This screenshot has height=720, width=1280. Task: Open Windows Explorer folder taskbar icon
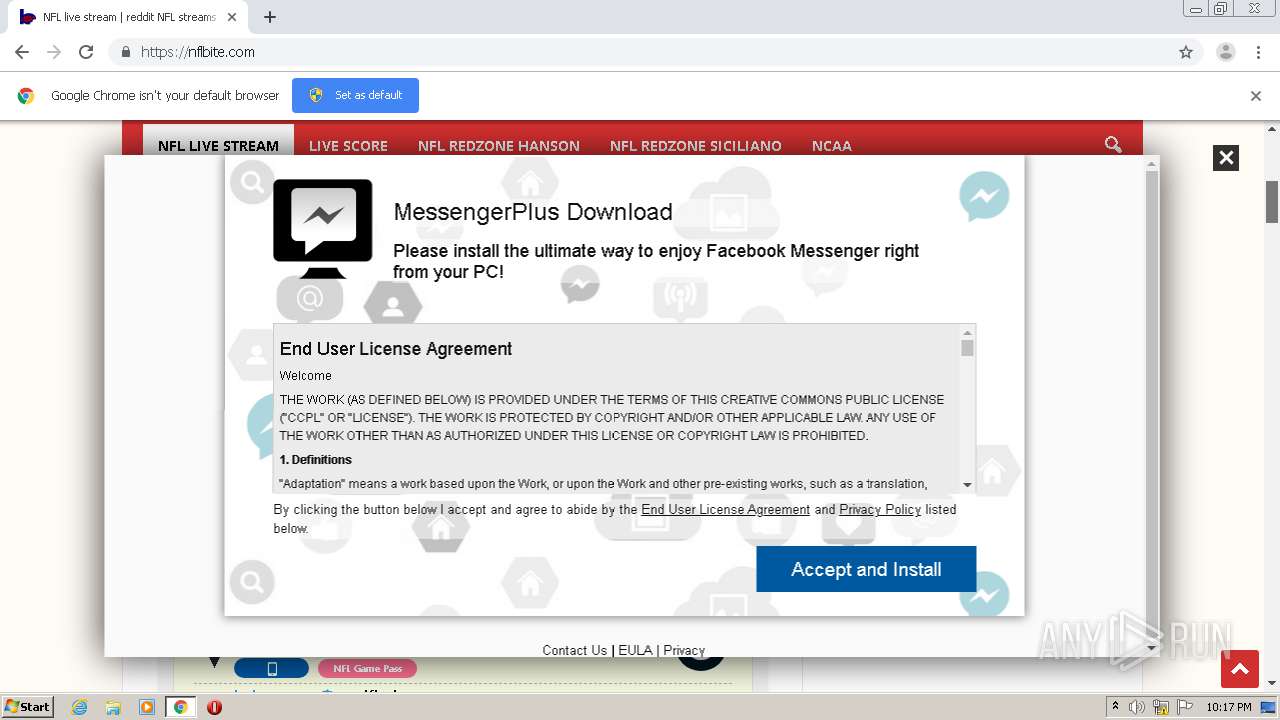113,707
